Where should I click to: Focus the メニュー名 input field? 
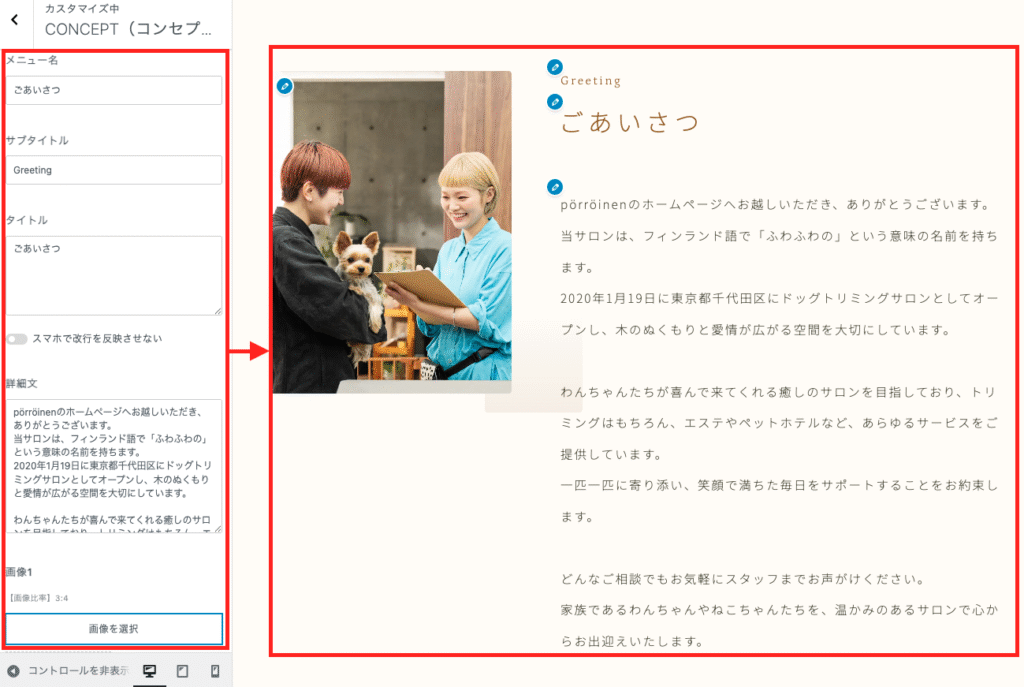point(113,91)
